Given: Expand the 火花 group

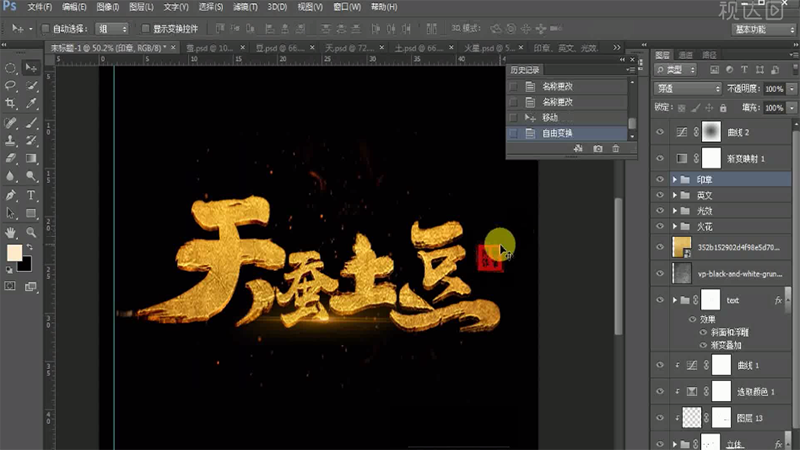Looking at the screenshot, I should coord(674,226).
